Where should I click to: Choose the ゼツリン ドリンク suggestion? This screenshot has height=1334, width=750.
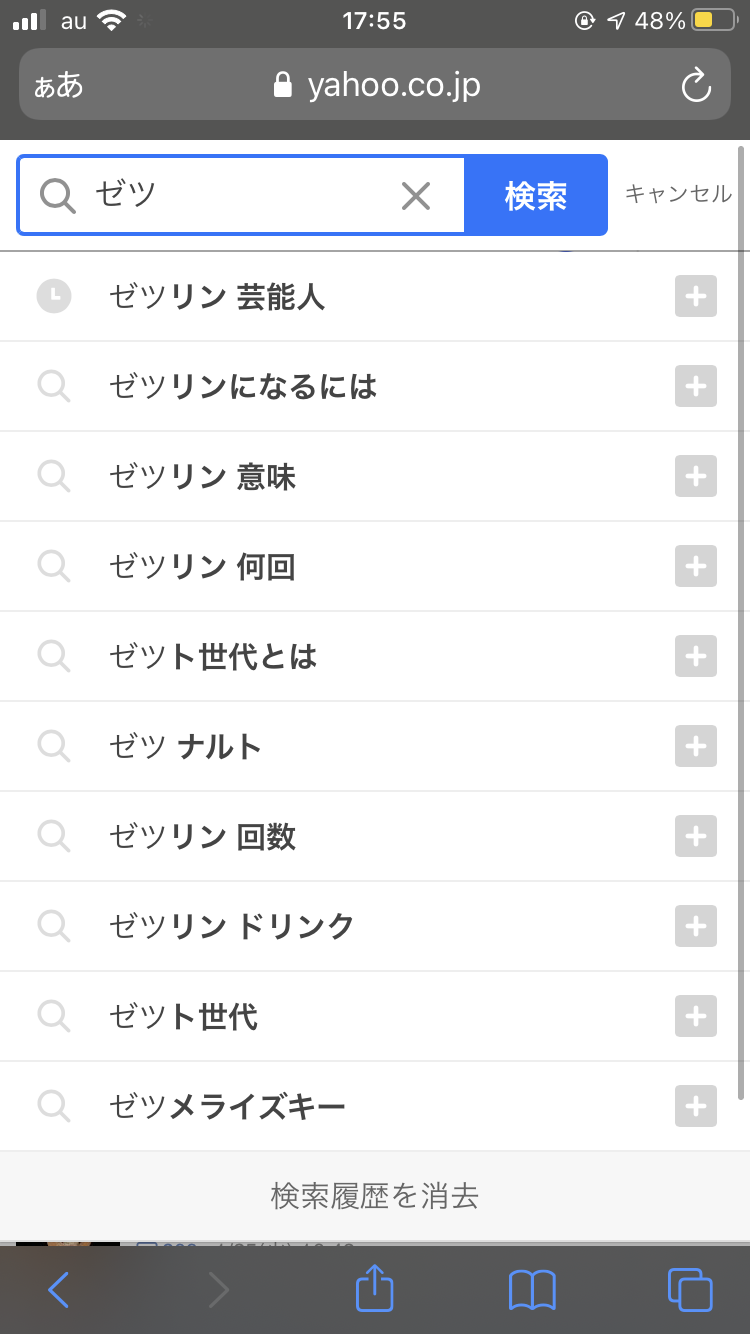pos(232,926)
